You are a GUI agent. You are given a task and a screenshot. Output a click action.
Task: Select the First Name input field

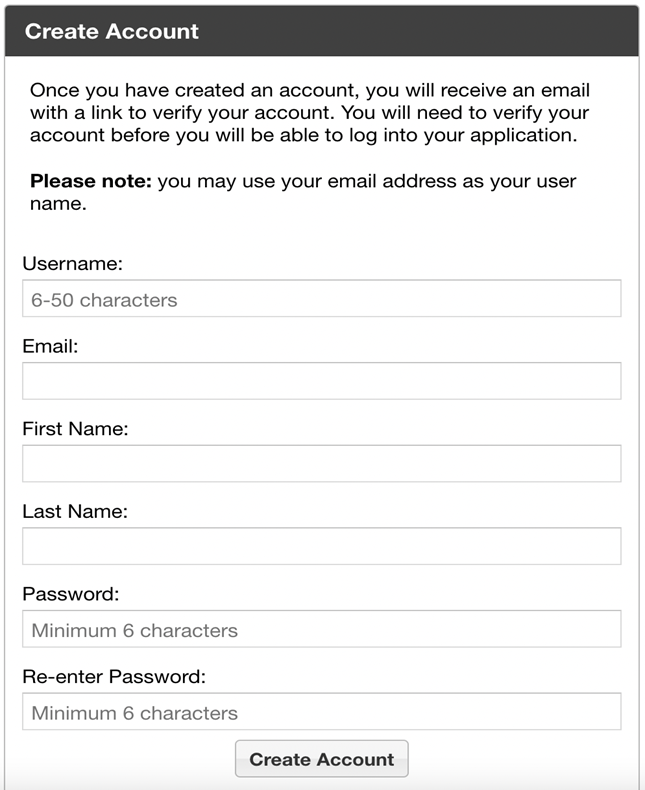pyautogui.click(x=321, y=464)
